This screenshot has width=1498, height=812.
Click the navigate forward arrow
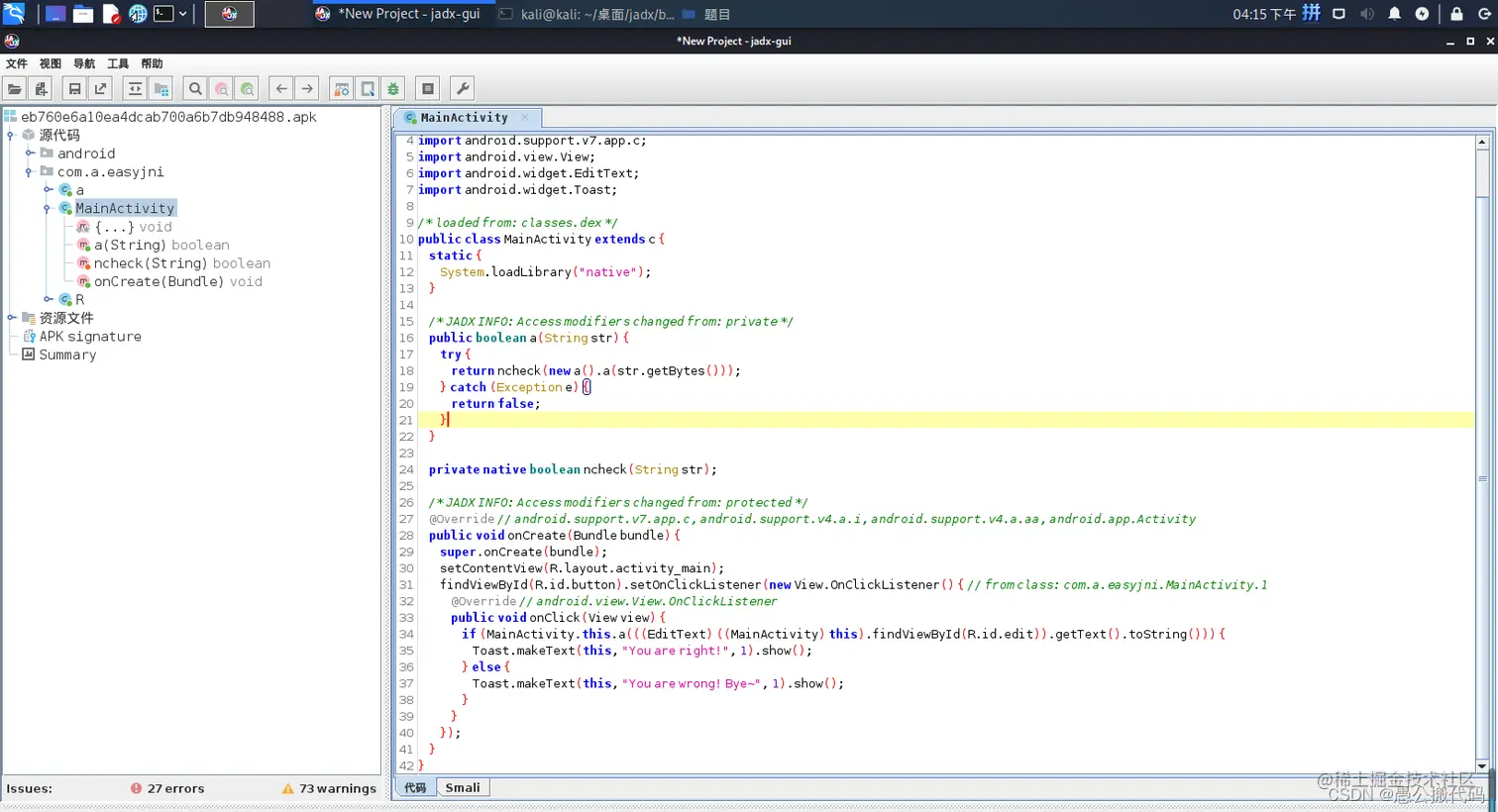click(x=307, y=89)
